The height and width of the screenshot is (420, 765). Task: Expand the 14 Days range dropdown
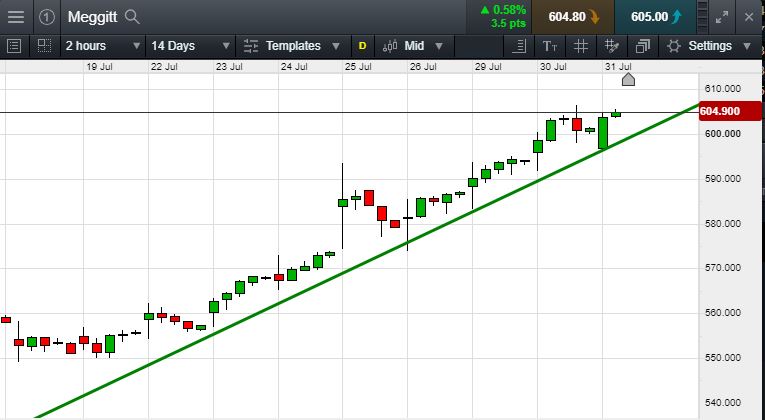pyautogui.click(x=189, y=46)
